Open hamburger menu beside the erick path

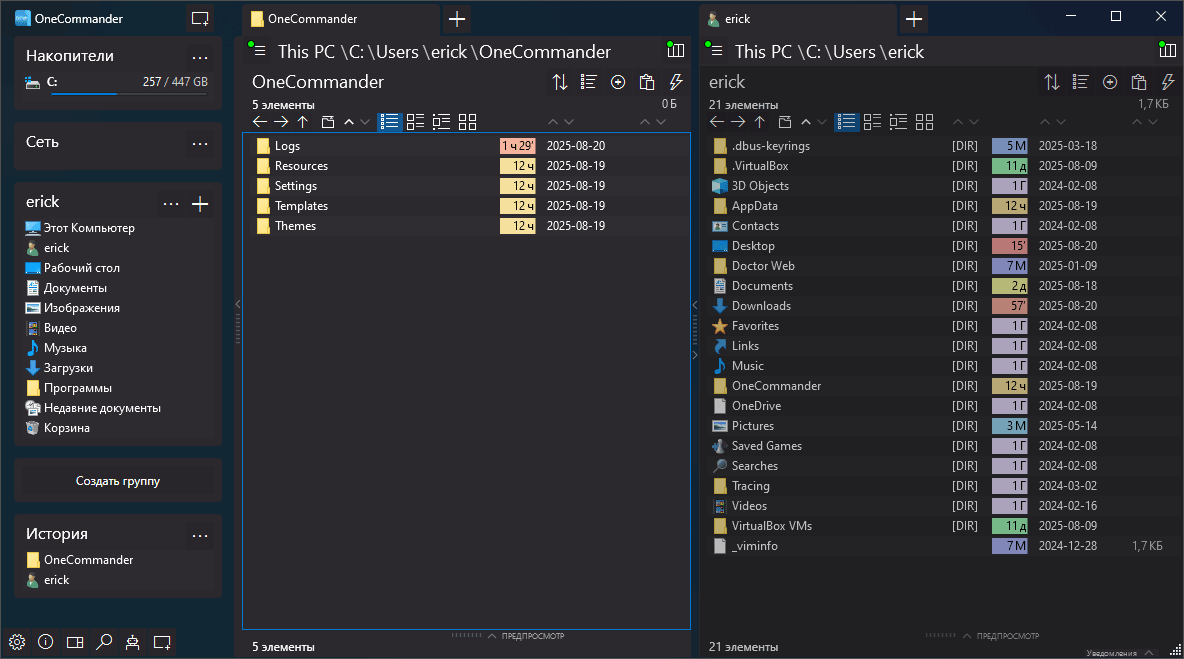[x=717, y=51]
